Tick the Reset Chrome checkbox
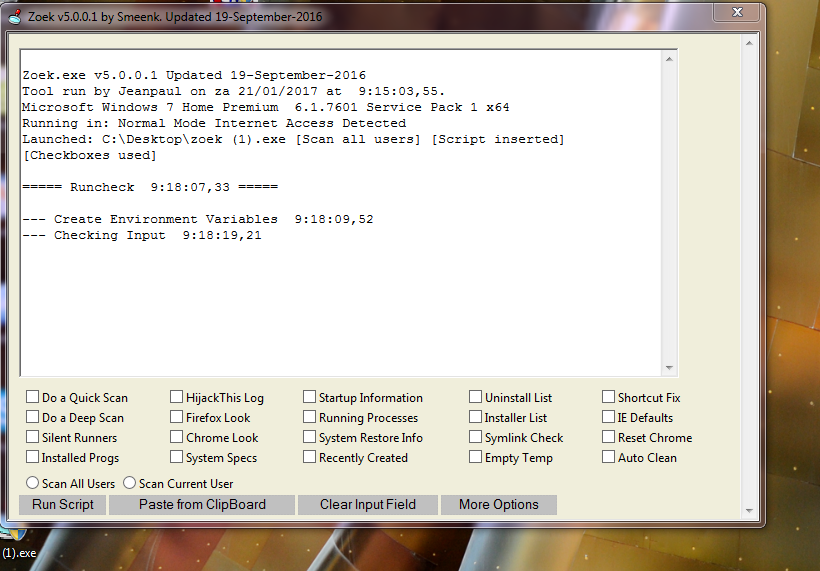Viewport: 820px width, 571px height. coord(608,437)
